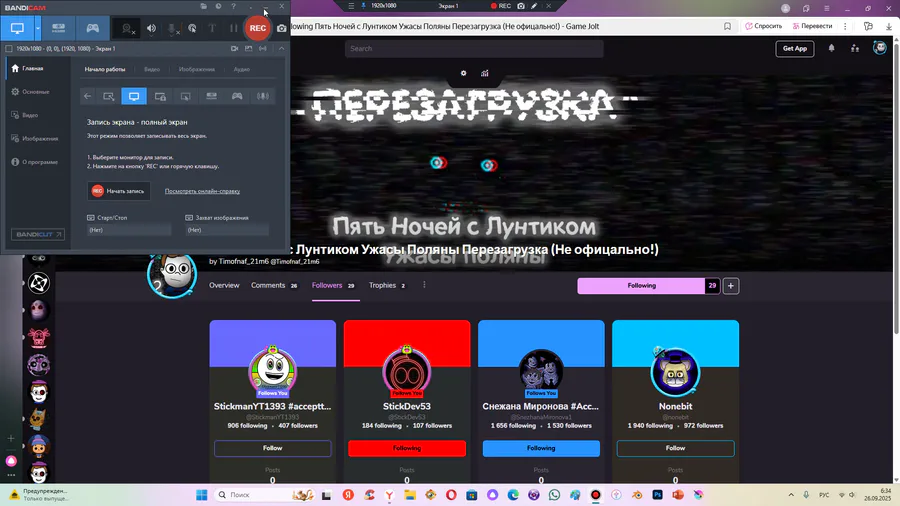Open the Bandicam output folder icon
This screenshot has width=900, height=506.
coord(203,6)
